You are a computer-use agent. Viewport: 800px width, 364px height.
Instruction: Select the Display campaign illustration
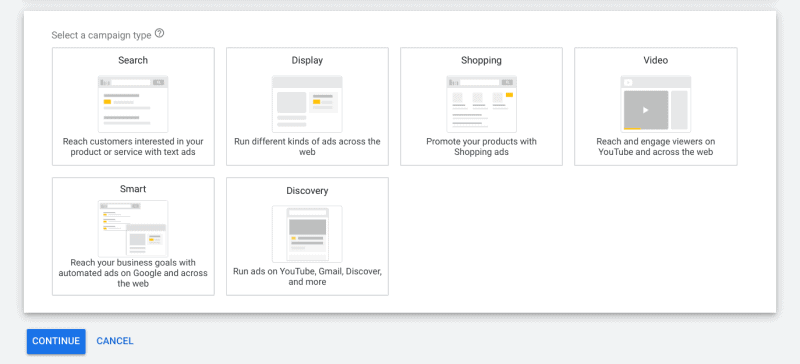point(307,104)
